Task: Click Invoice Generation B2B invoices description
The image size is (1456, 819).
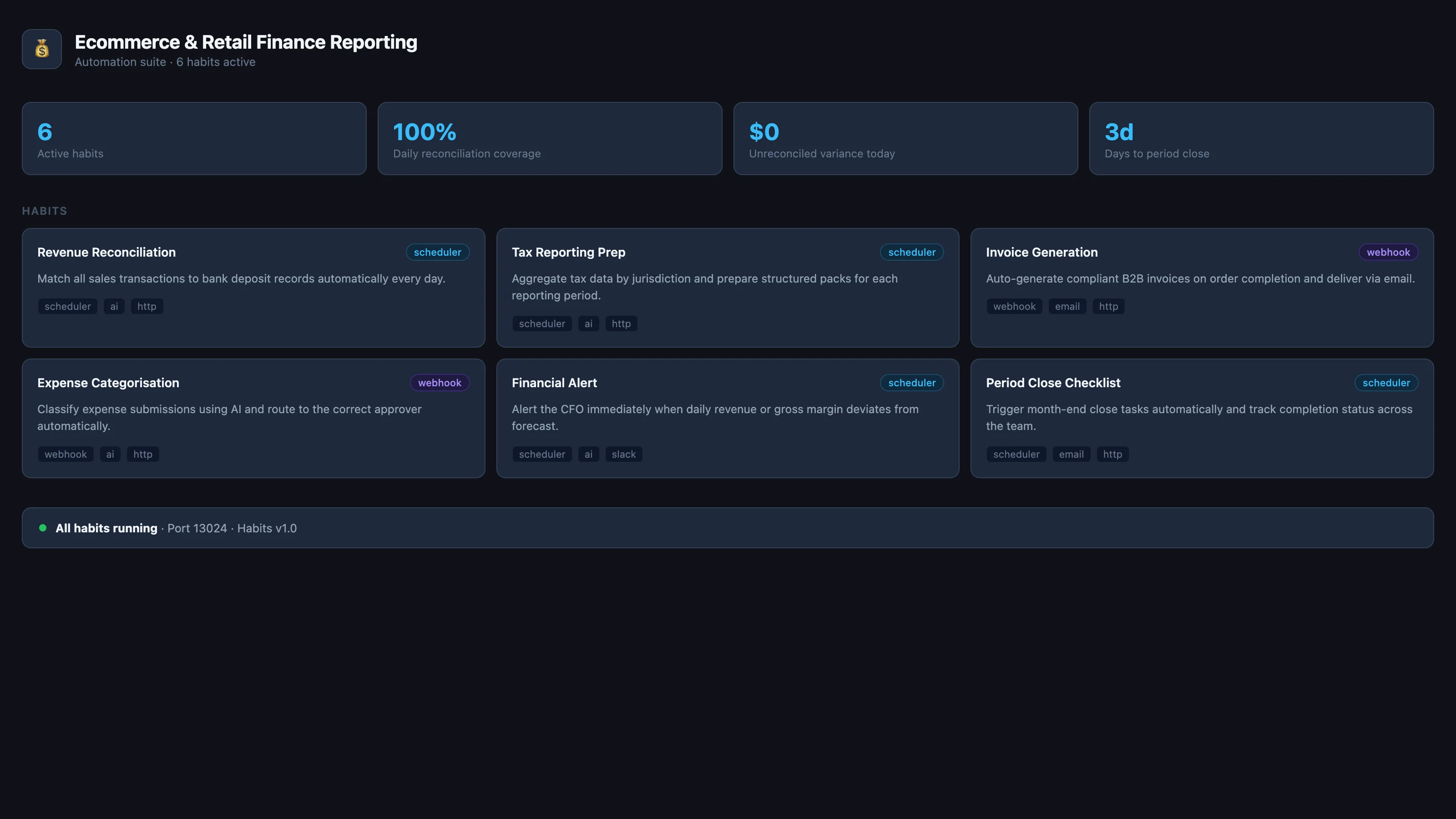Action: 1201,278
